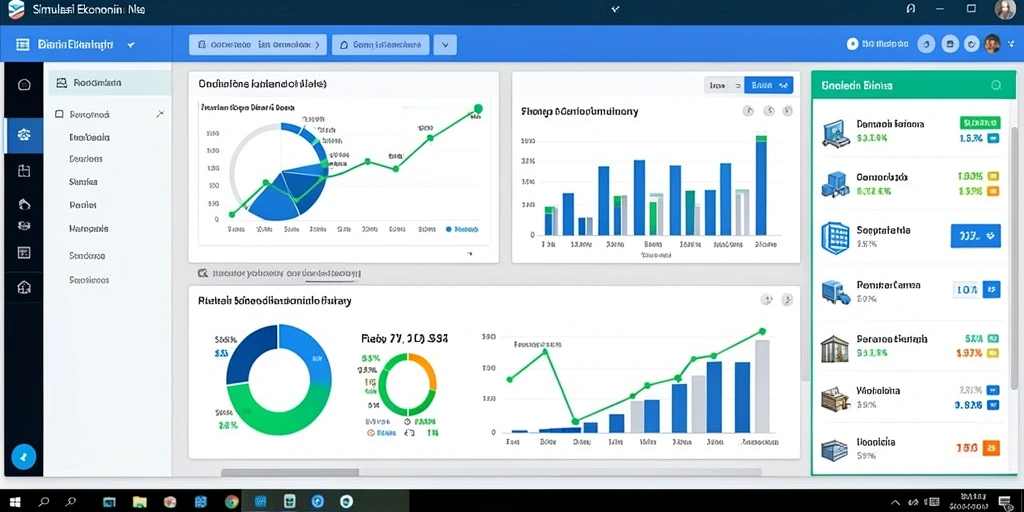
Task: Click the magnifier icon in the middle search bar
Action: click(x=202, y=273)
